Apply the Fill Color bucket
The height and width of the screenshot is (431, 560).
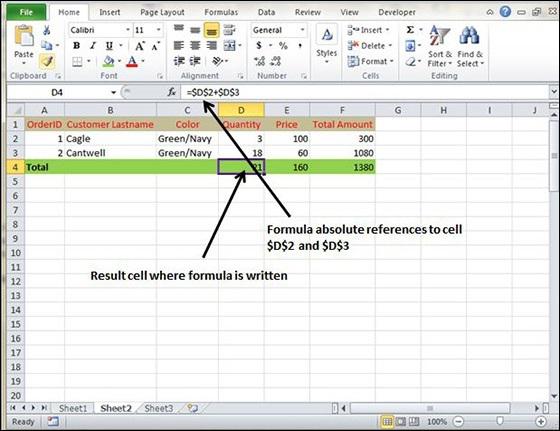[109, 61]
